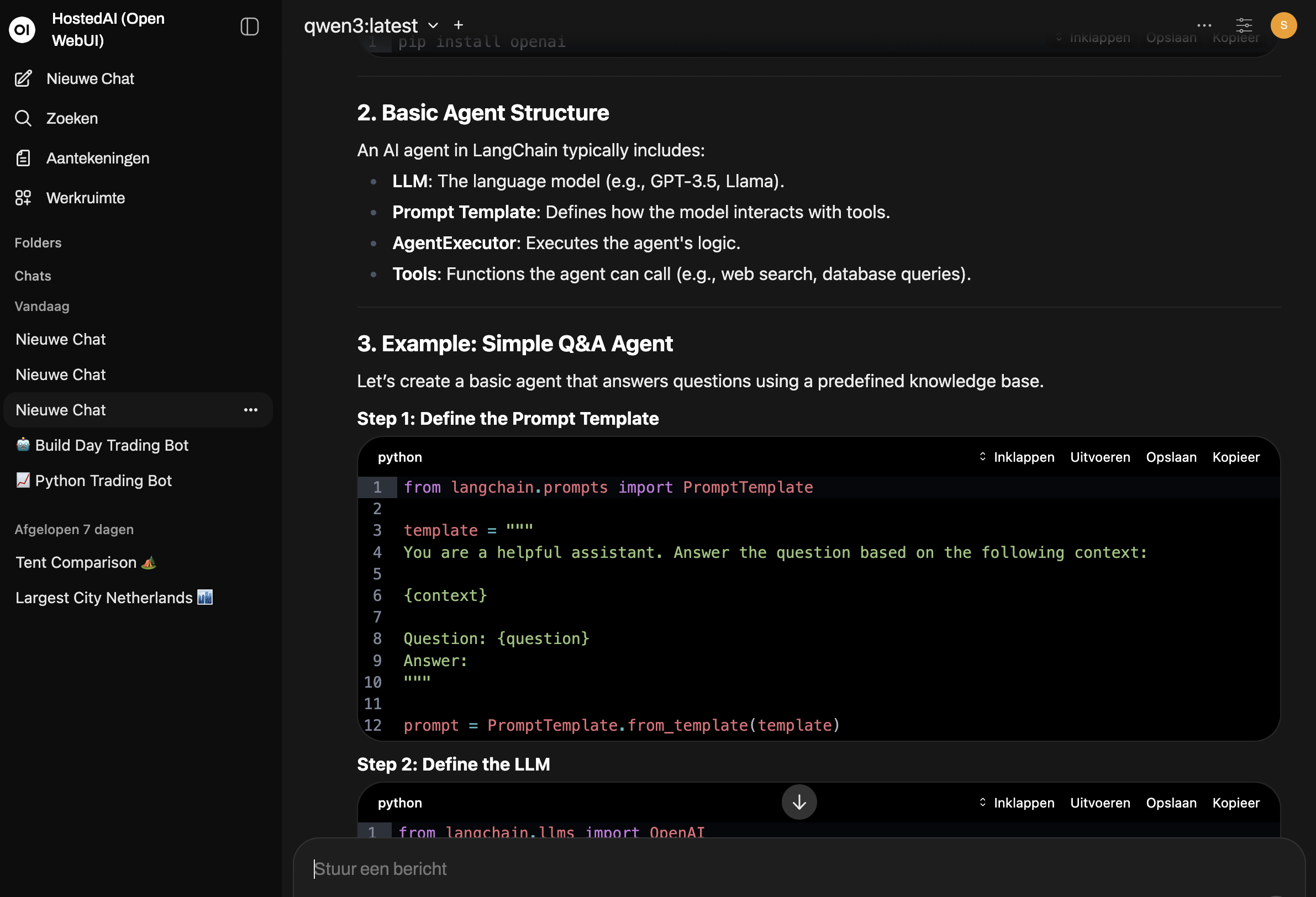Click the Open WebUI logo icon
This screenshot has width=1316, height=897.
23,29
